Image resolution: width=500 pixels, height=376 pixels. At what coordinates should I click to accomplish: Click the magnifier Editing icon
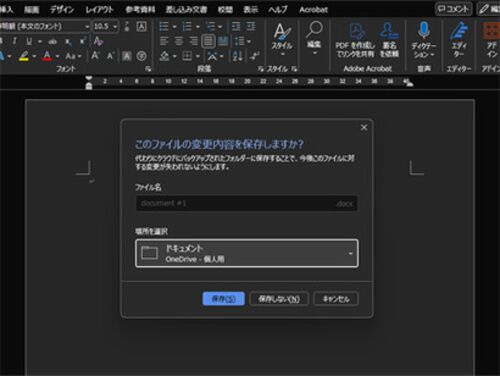pyautogui.click(x=314, y=37)
